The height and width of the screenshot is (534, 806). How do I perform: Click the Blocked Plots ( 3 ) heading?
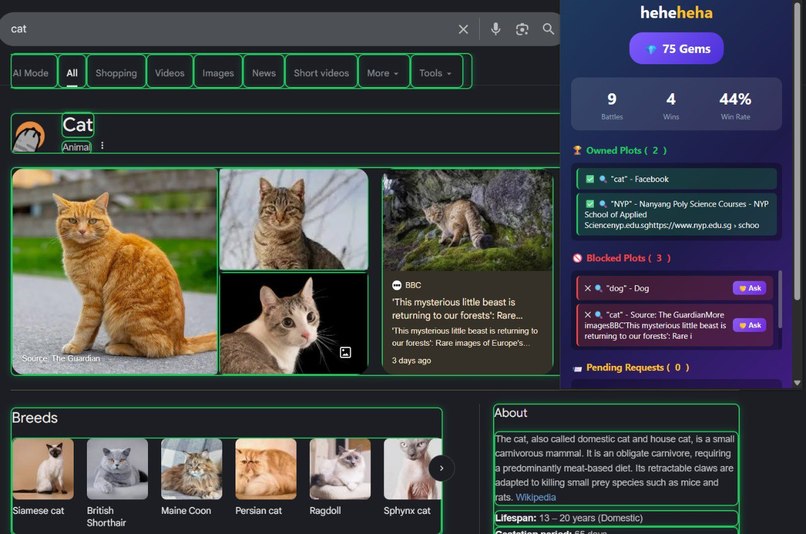(x=628, y=258)
